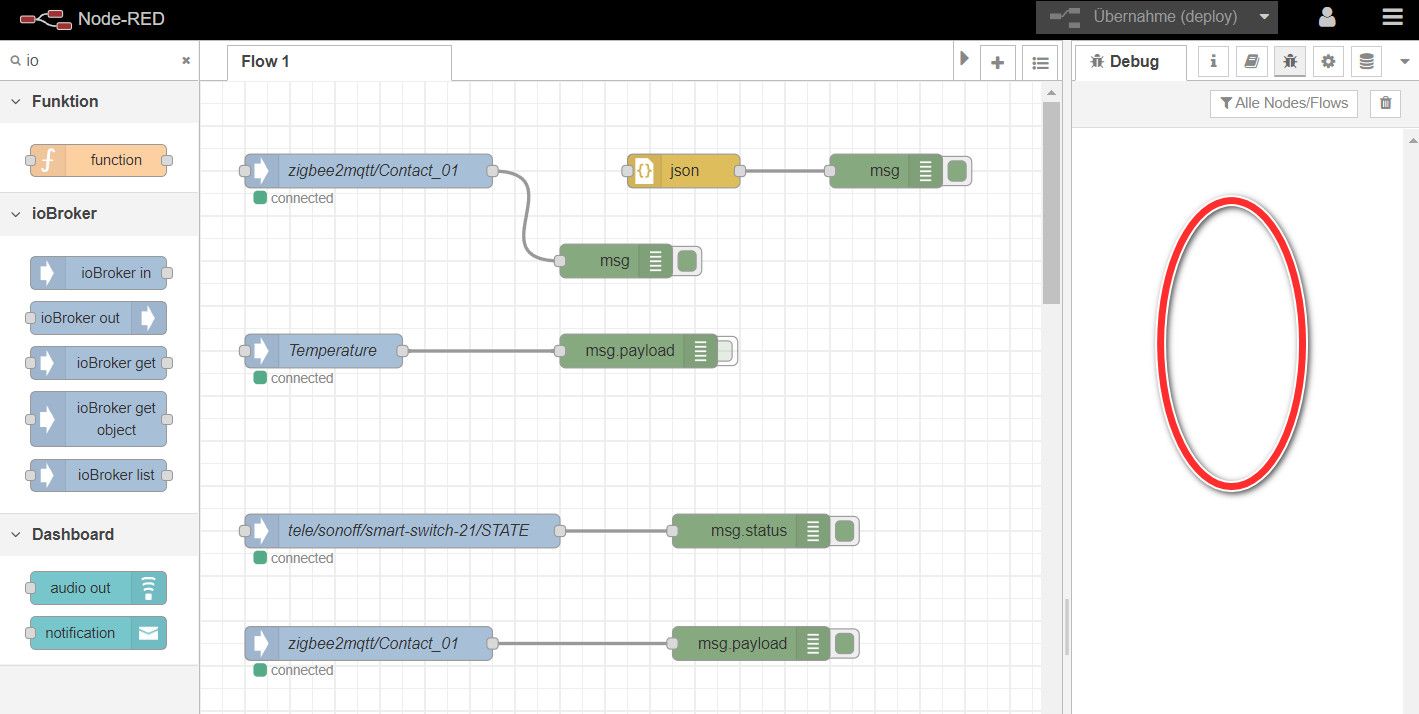The width and height of the screenshot is (1419, 714).
Task: Toggle the msg debug node below Contact_01
Action: pyautogui.click(x=687, y=261)
